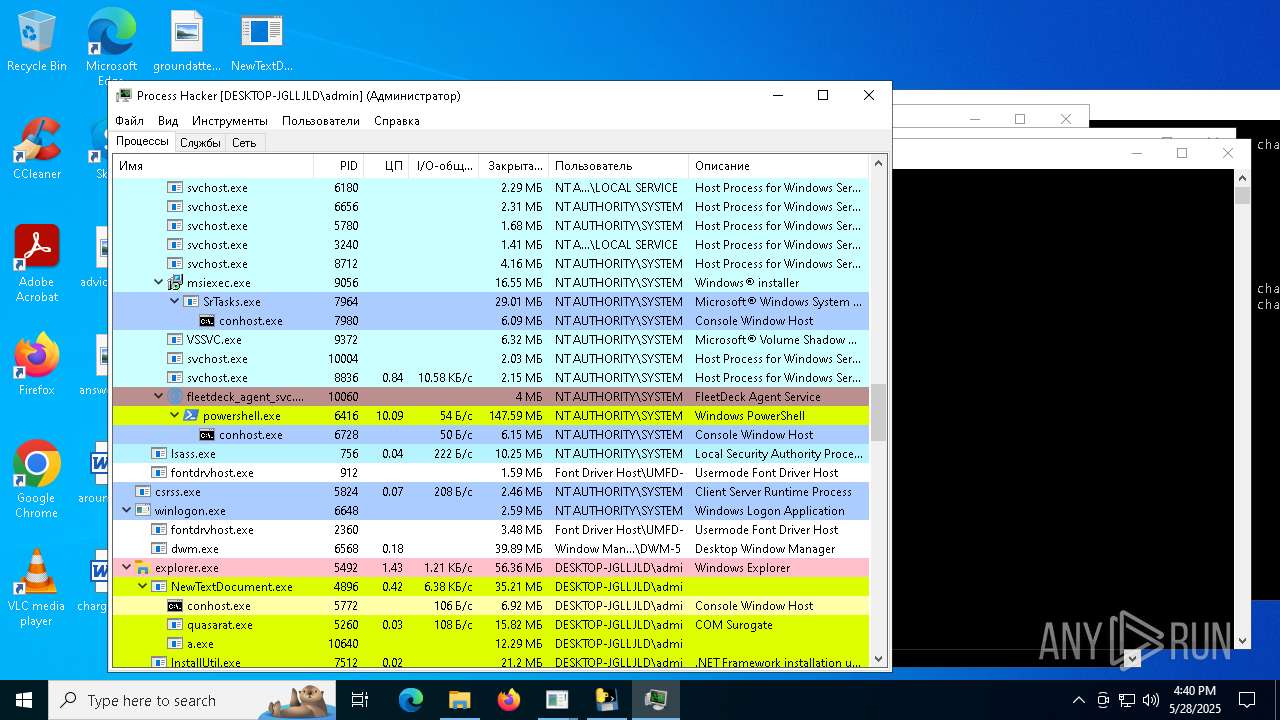This screenshot has height=720, width=1280.
Task: Click the dwm.exe process icon
Action: [x=159, y=549]
